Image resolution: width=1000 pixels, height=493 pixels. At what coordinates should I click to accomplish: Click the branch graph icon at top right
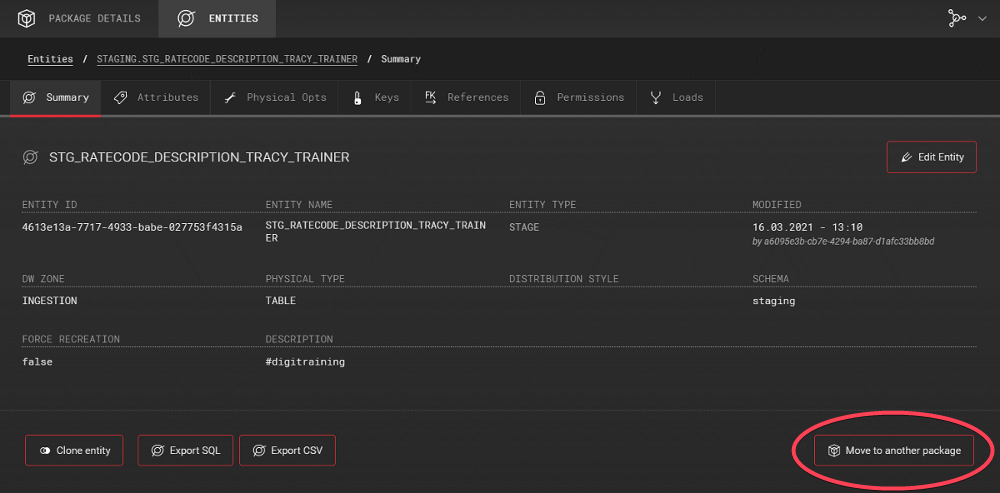tap(958, 18)
